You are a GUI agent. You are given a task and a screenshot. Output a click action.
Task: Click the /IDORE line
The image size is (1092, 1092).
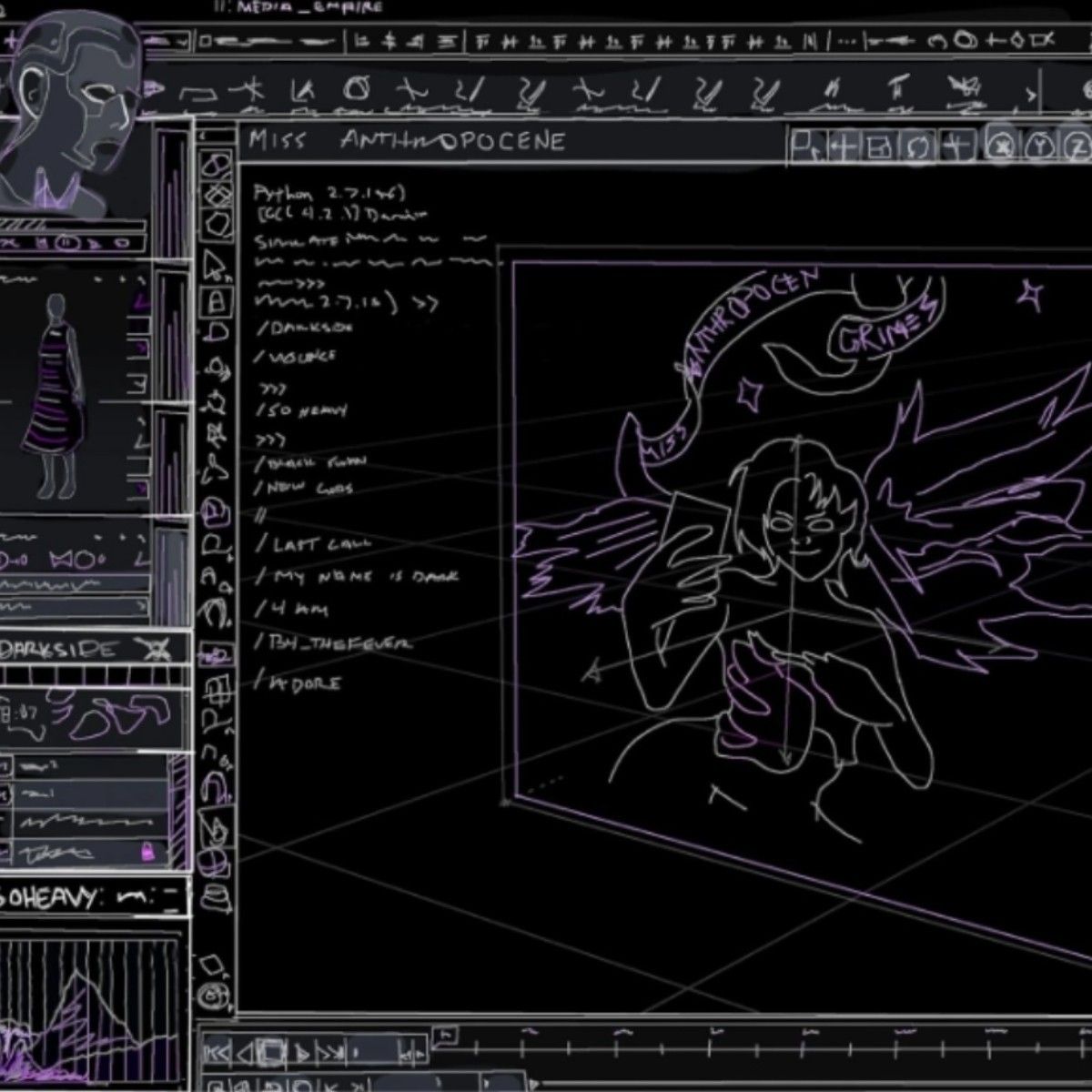point(298,682)
